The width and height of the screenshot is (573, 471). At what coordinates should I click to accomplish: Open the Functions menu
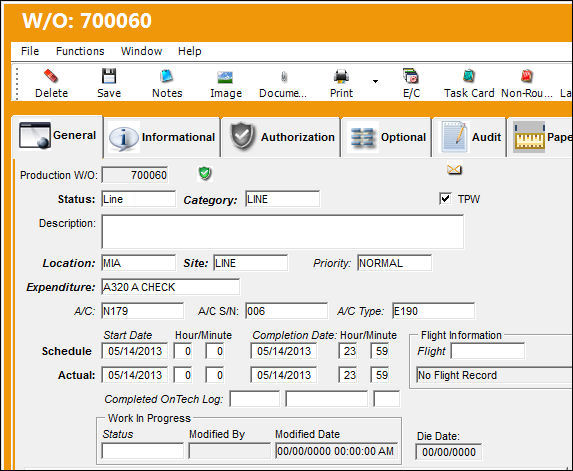point(80,51)
